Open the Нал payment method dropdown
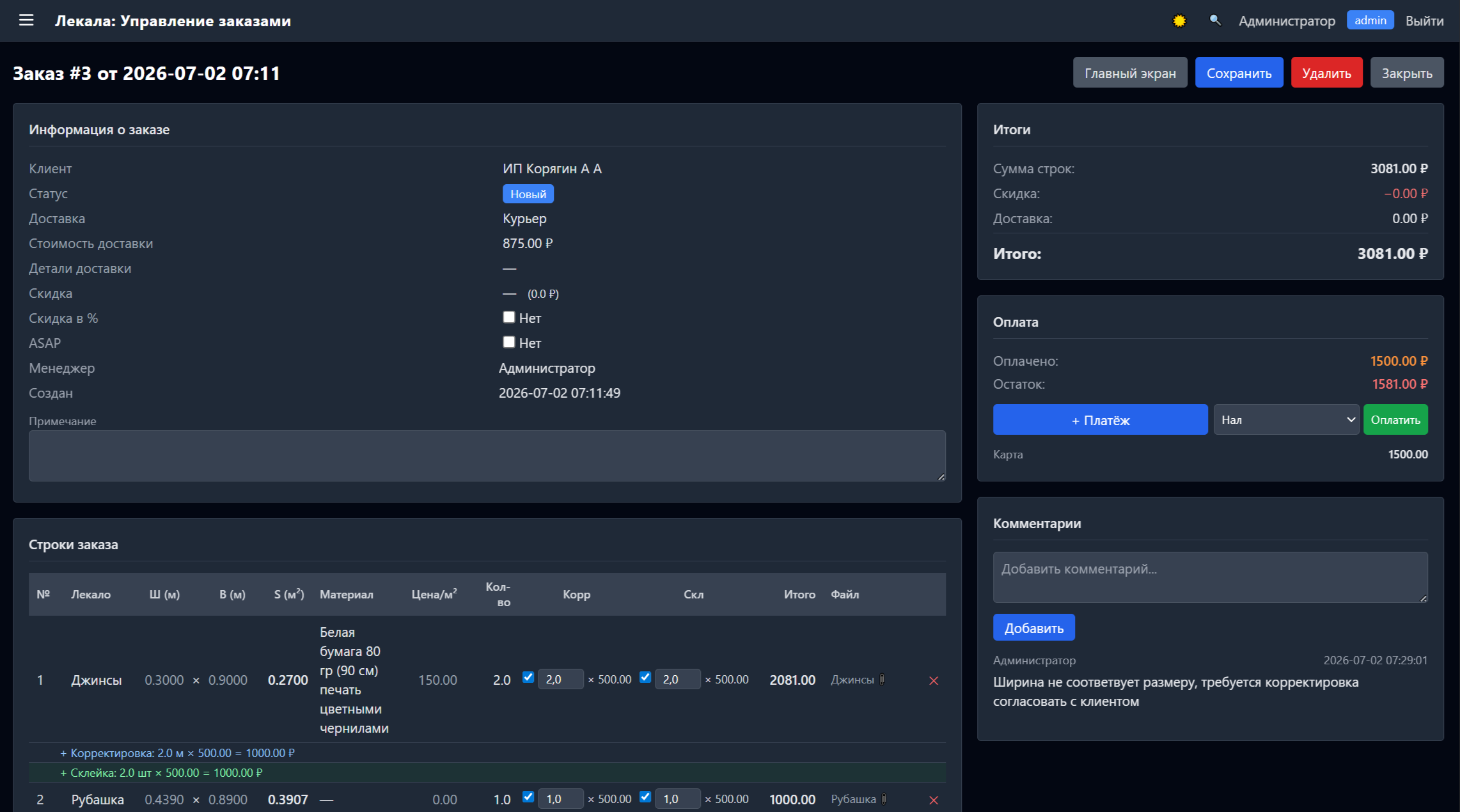 click(x=1287, y=420)
